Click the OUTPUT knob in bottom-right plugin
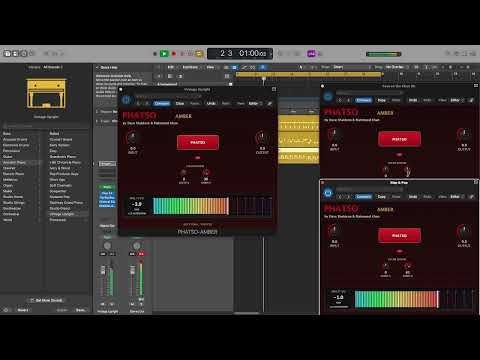Viewport: 480px width, 360px height. [463, 231]
